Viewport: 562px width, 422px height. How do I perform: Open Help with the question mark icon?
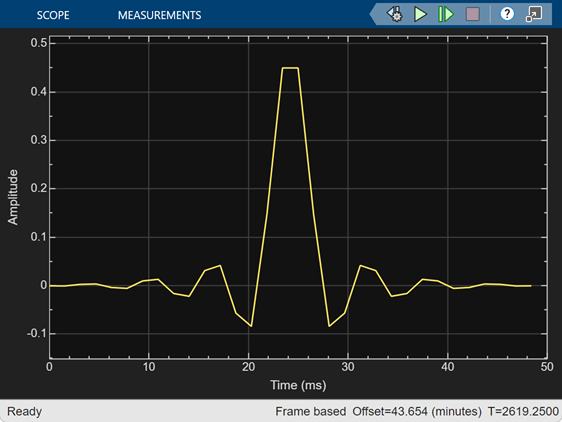[507, 14]
